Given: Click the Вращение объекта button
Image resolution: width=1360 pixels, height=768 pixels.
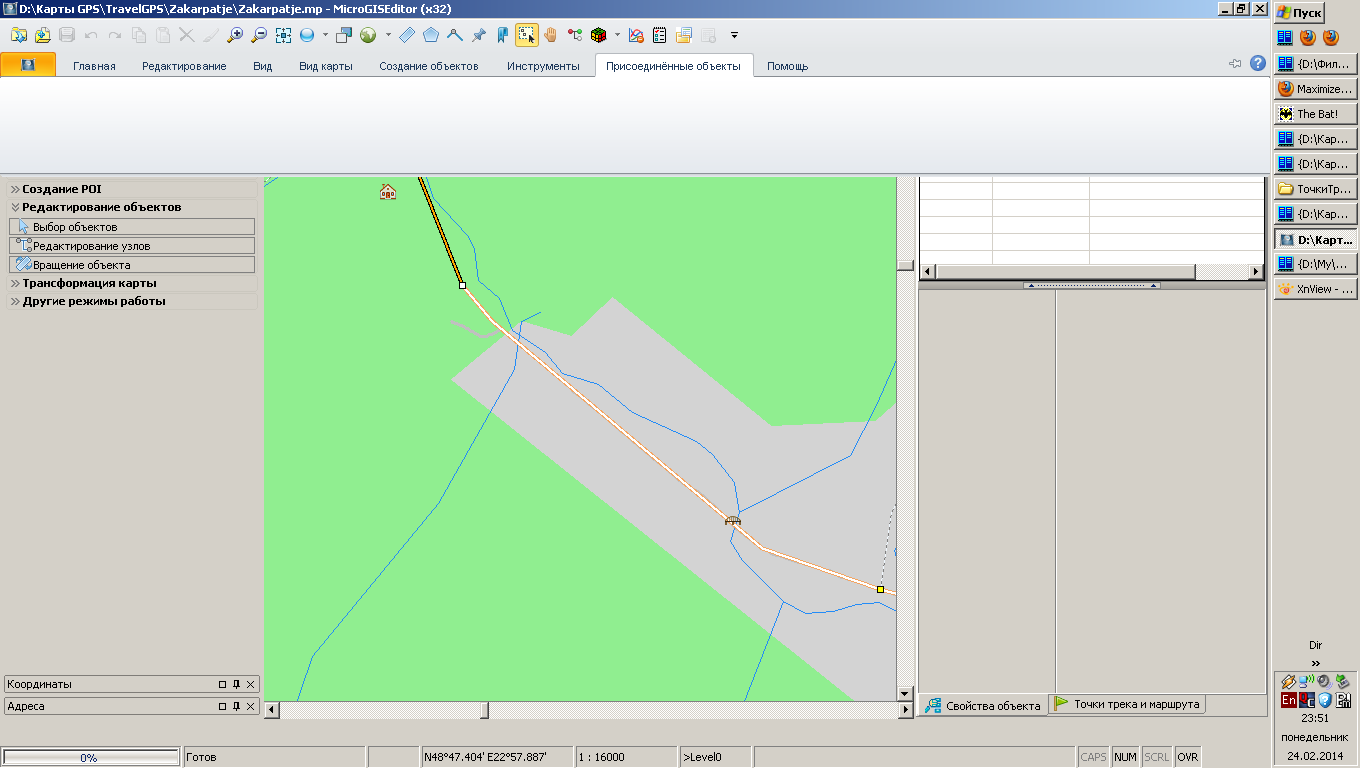Looking at the screenshot, I should pyautogui.click(x=81, y=265).
